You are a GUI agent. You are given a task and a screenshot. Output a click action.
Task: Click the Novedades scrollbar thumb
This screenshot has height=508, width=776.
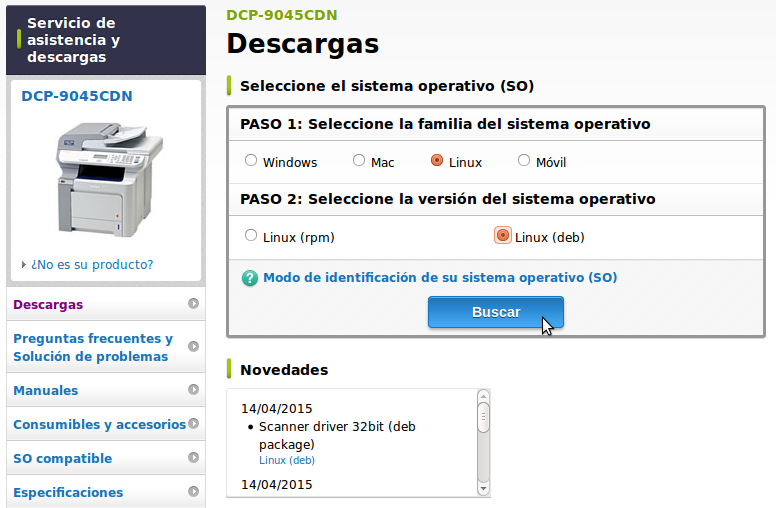[x=484, y=417]
